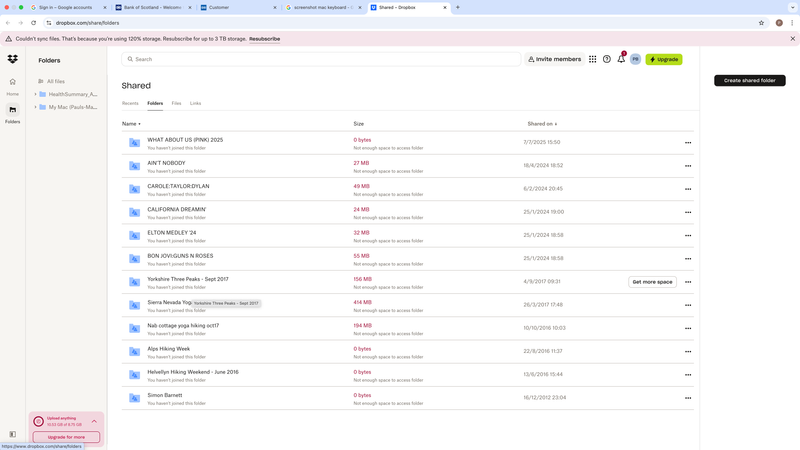The width and height of the screenshot is (800, 450).
Task: Open the help question mark icon
Action: click(606, 59)
